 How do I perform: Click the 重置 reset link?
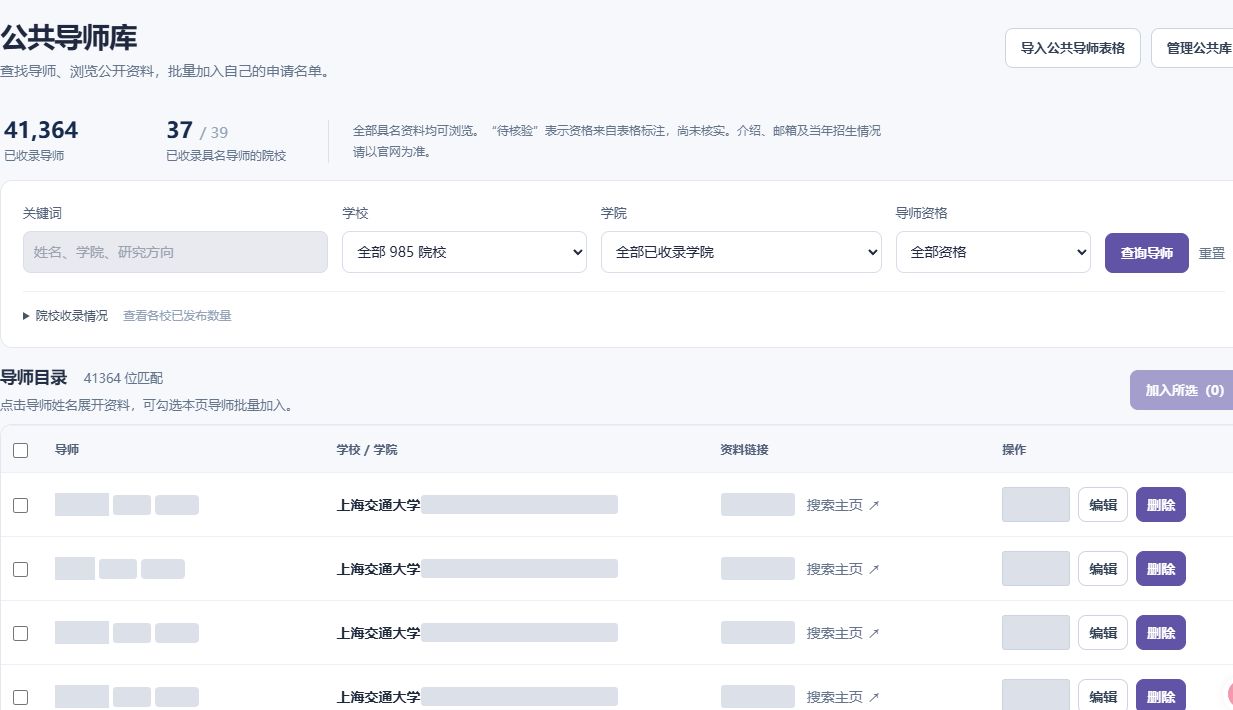click(1211, 253)
